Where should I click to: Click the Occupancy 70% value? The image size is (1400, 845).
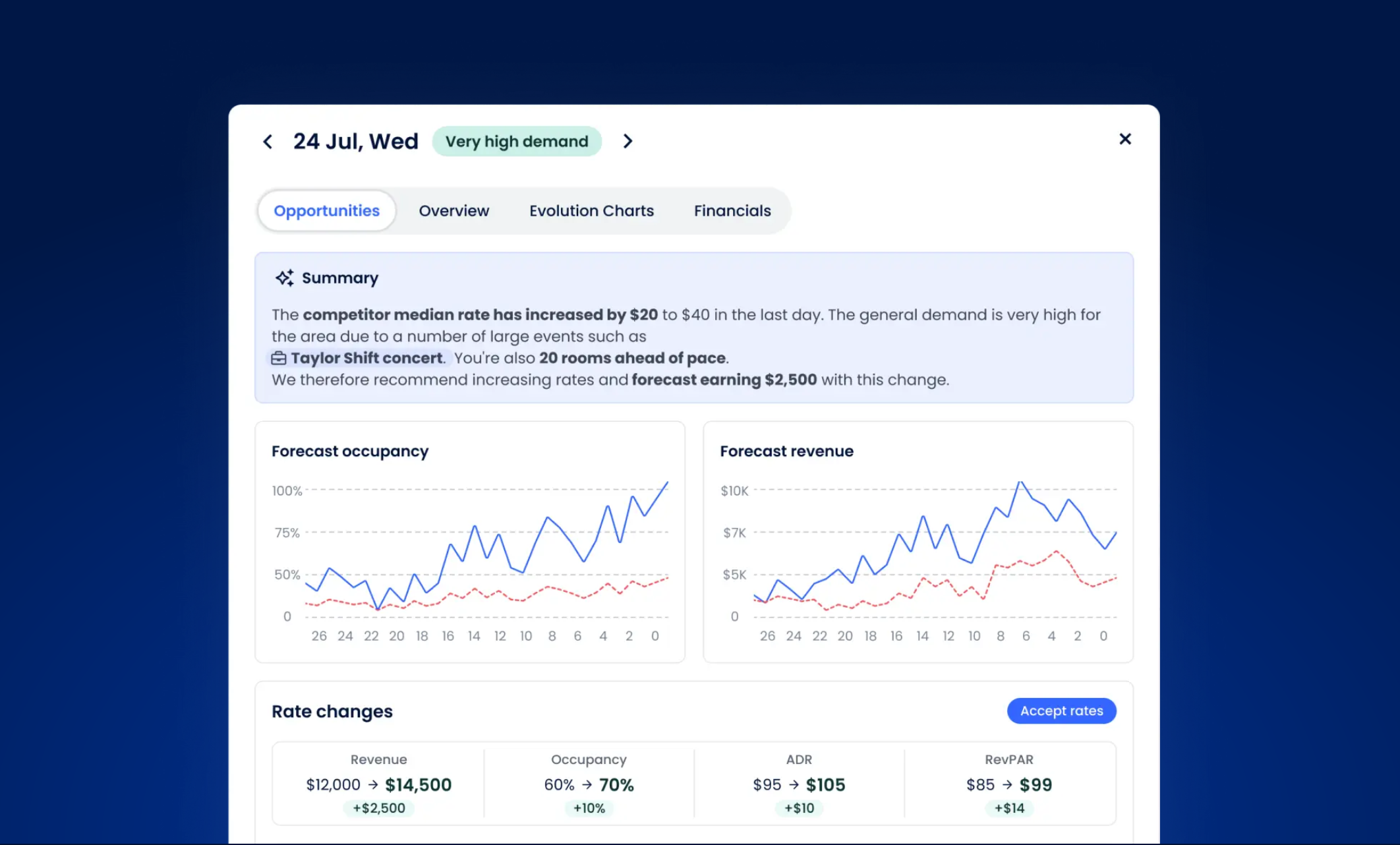pyautogui.click(x=616, y=785)
